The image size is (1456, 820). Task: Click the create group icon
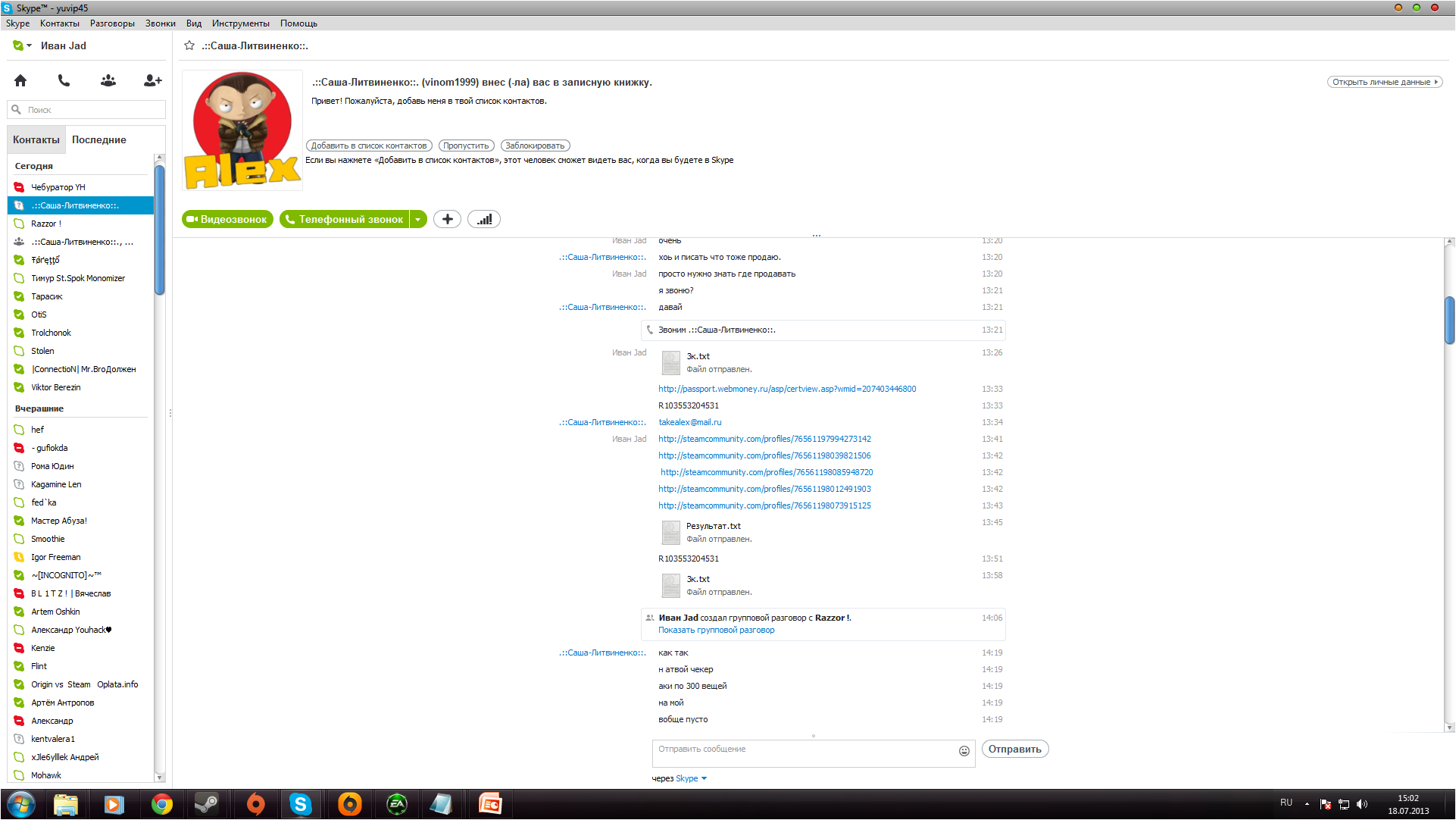tap(108, 80)
